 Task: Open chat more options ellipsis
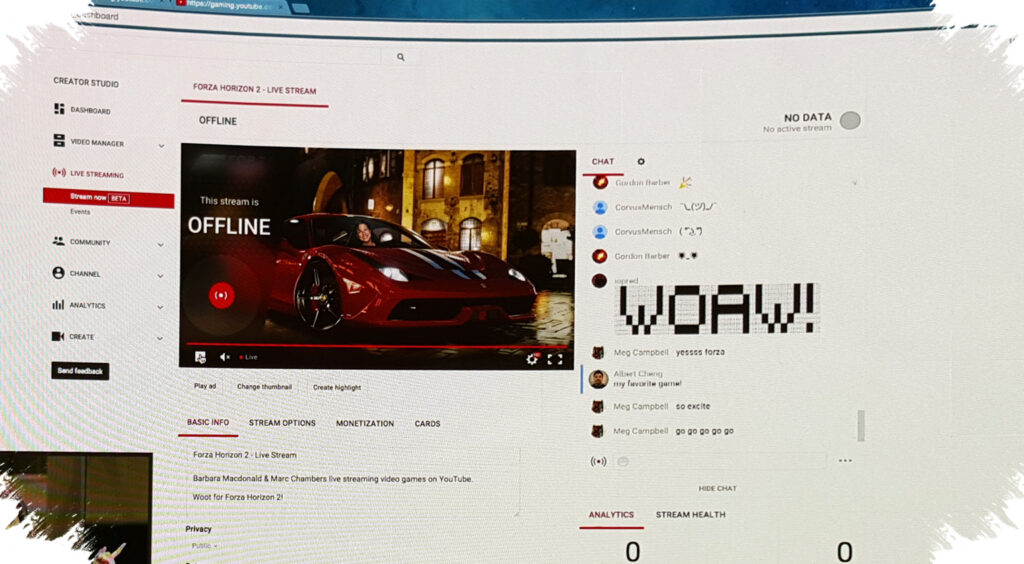(845, 460)
